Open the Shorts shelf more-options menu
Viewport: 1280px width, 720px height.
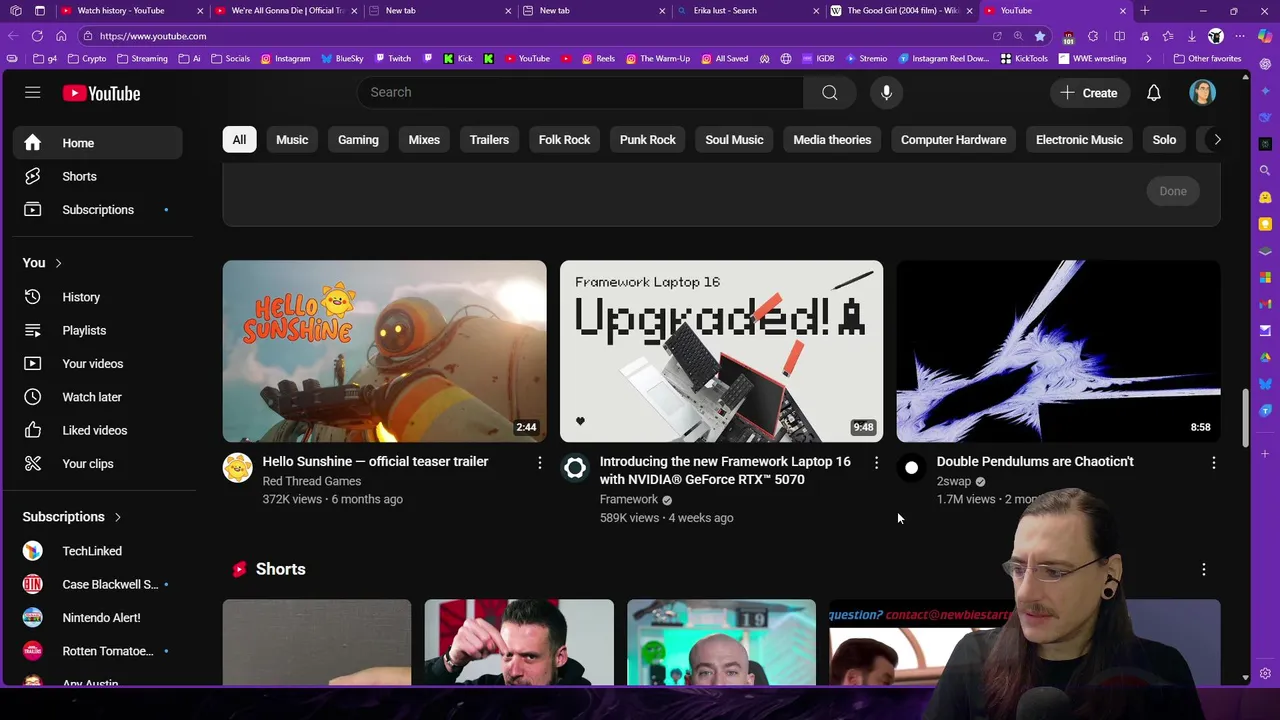pyautogui.click(x=1203, y=569)
